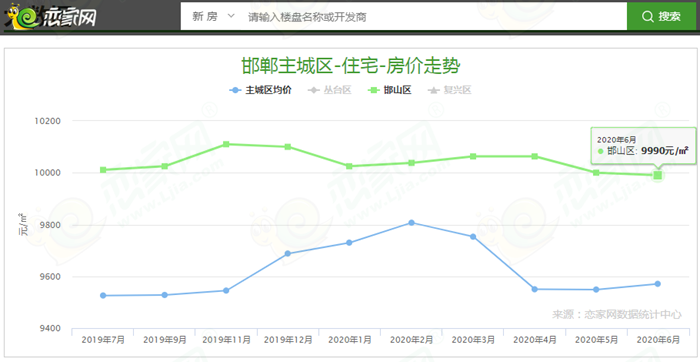
Task: Click the blue peak point at 2020年2月
Action: [411, 223]
